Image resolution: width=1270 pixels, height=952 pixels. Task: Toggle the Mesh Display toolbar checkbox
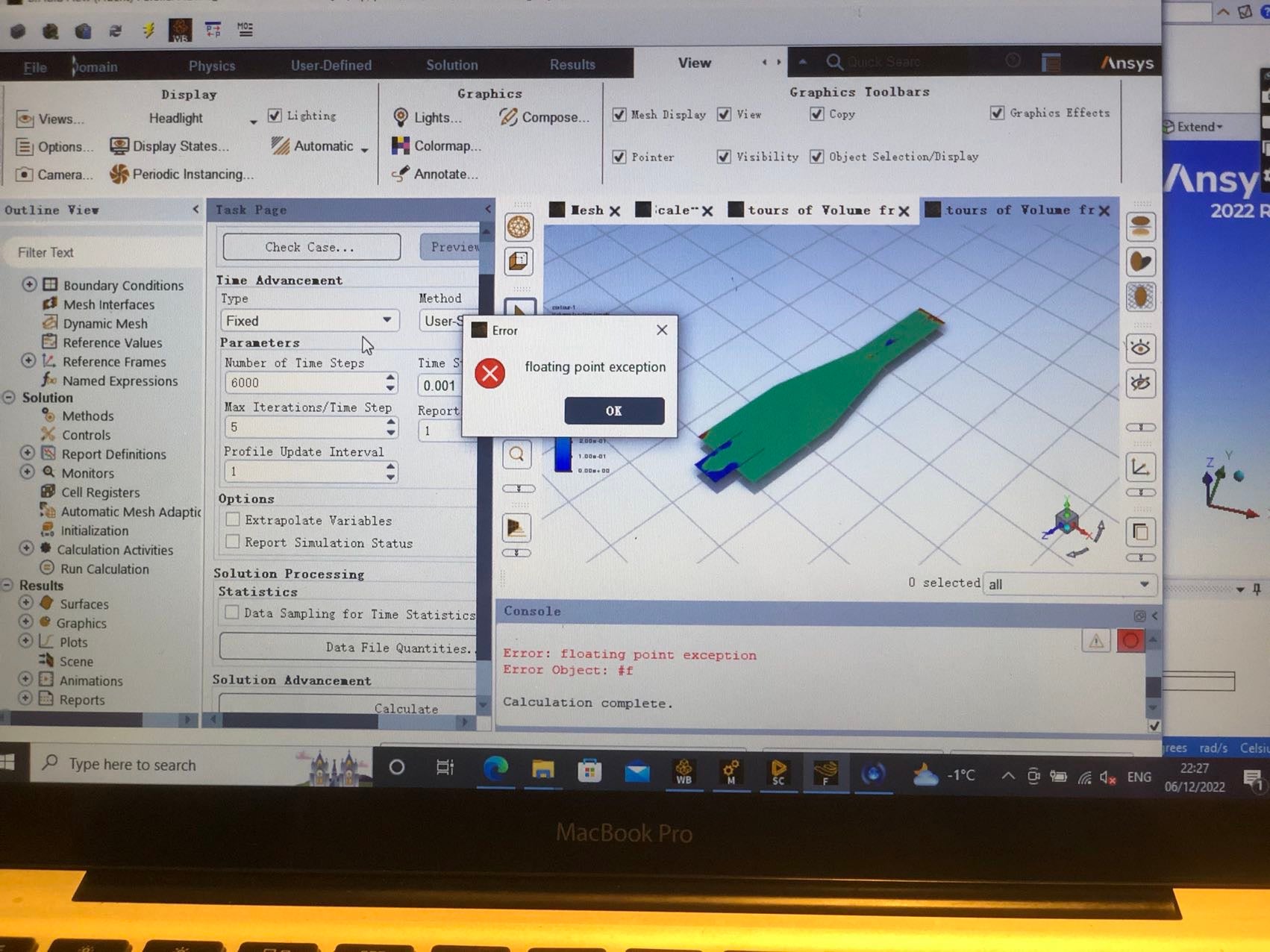[619, 114]
